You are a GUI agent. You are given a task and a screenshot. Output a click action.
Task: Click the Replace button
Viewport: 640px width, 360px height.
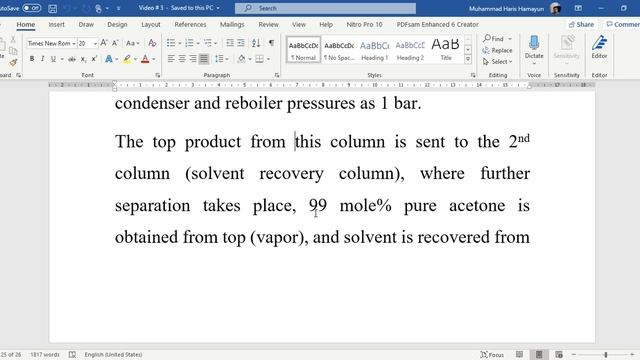tap(497, 50)
